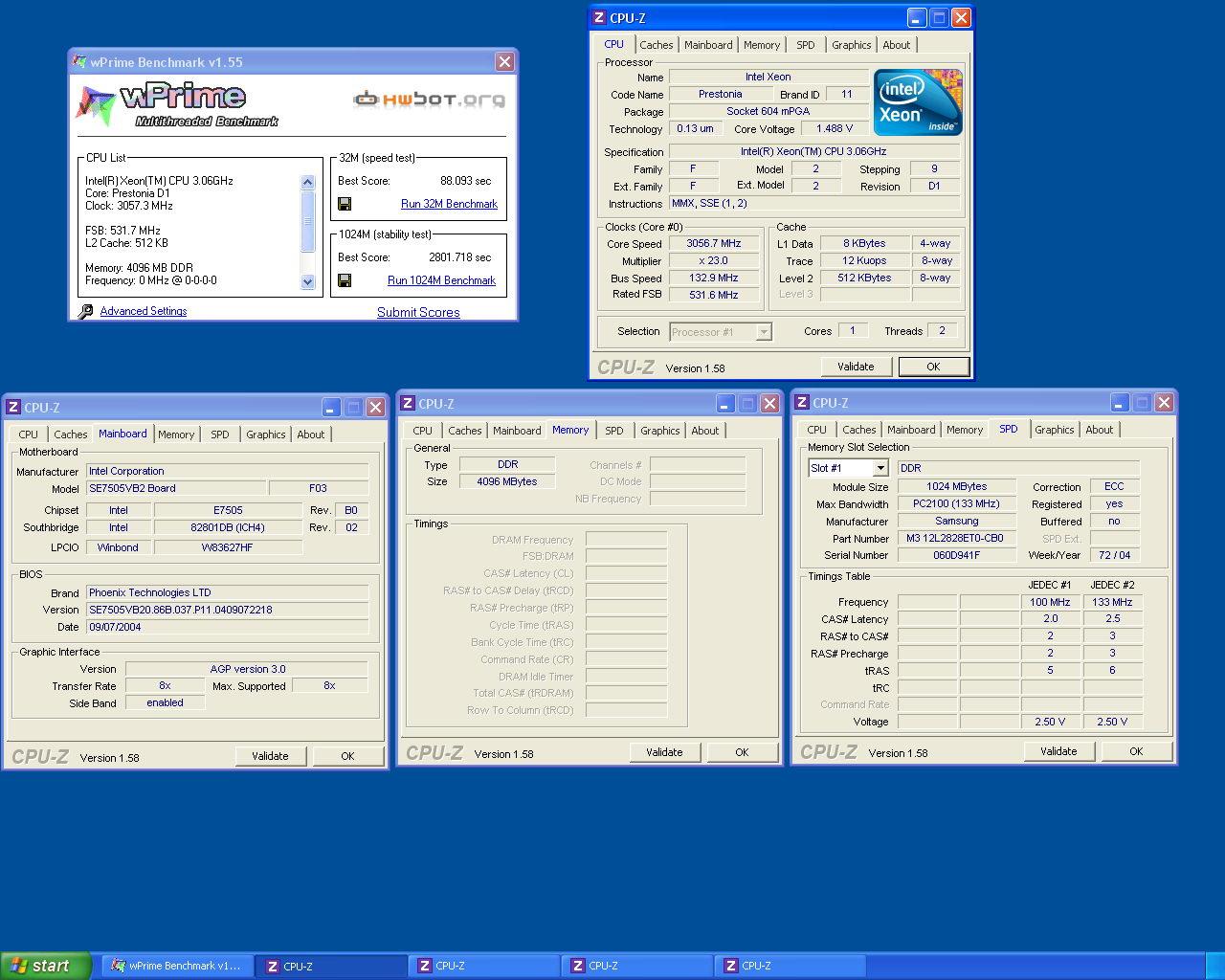Click the Serial Number value 060D941F
Viewport: 1225px width, 980px height.
[955, 556]
